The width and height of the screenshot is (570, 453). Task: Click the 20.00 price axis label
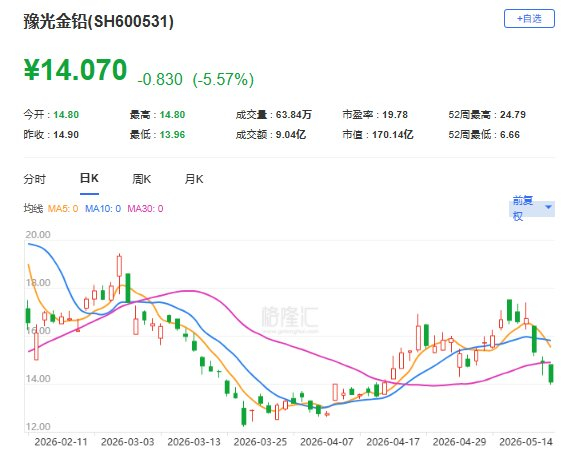point(38,235)
